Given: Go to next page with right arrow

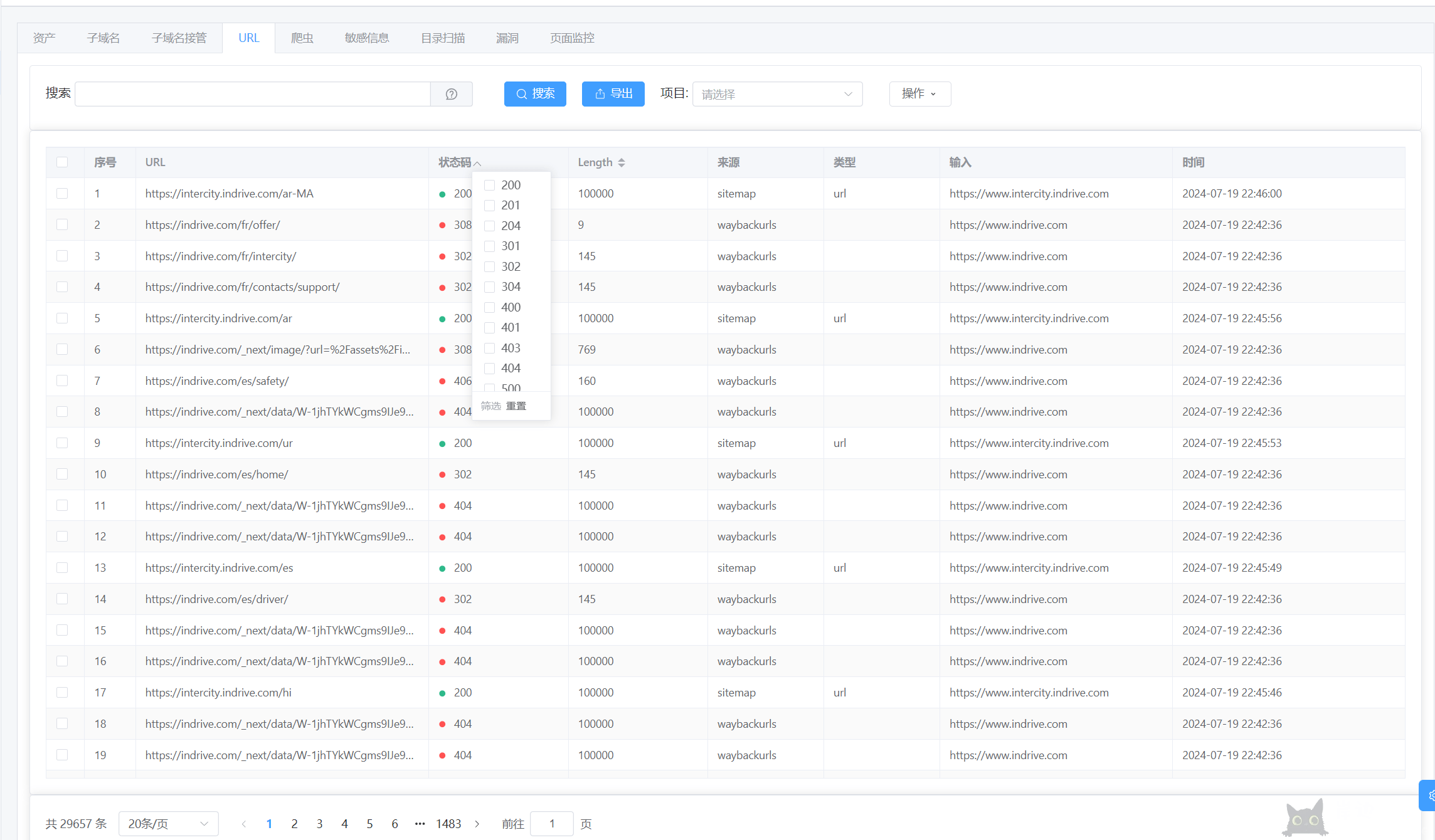Looking at the screenshot, I should (477, 824).
